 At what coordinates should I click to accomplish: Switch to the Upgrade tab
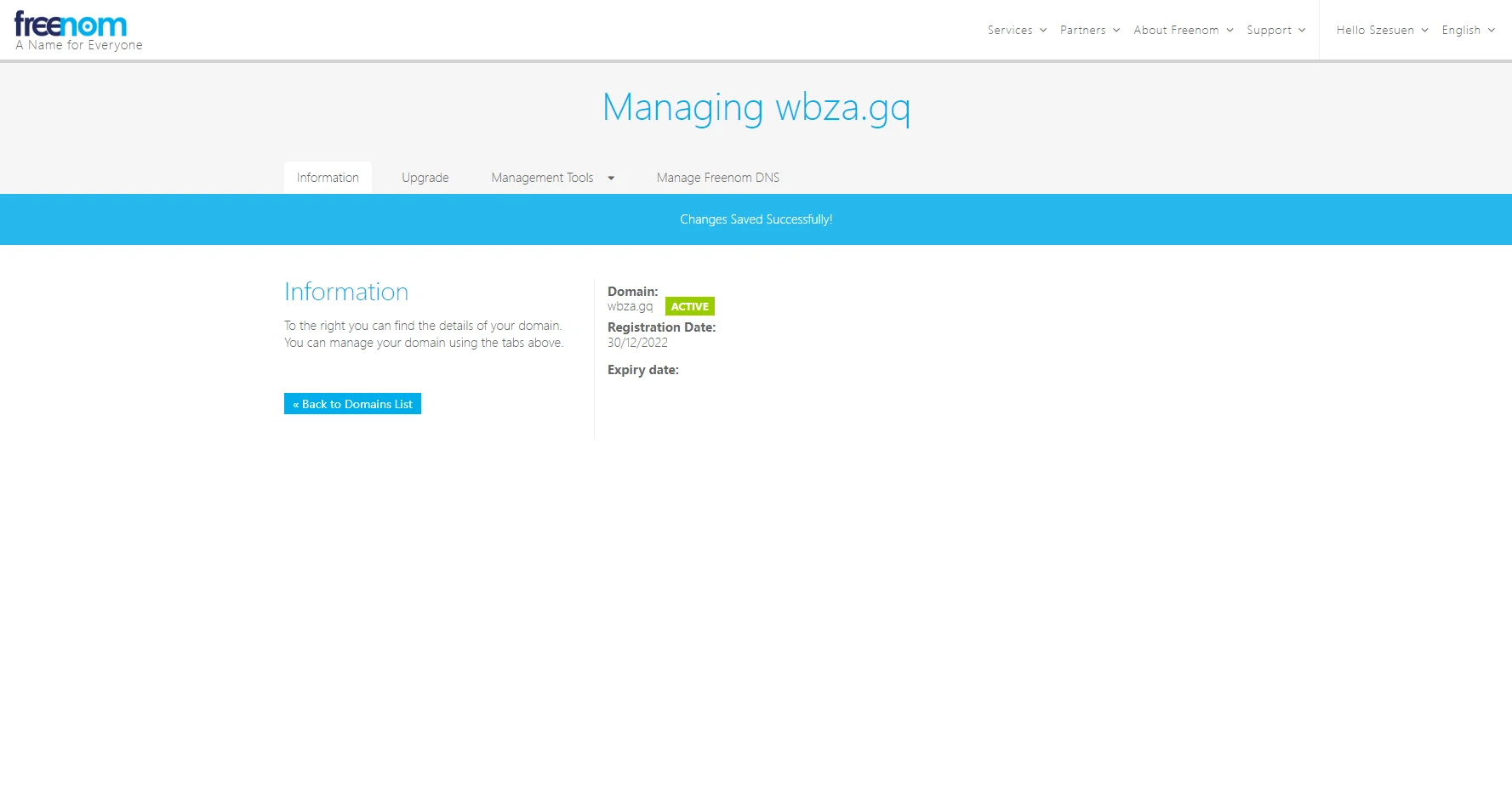coord(425,178)
